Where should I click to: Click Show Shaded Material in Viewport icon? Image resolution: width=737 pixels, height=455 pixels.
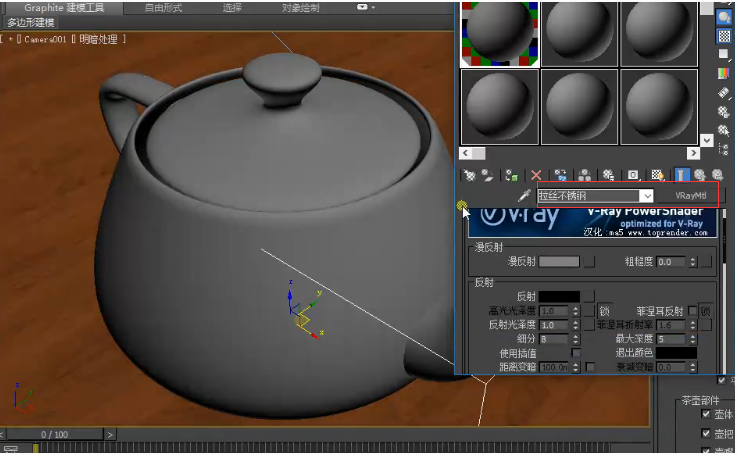[658, 175]
